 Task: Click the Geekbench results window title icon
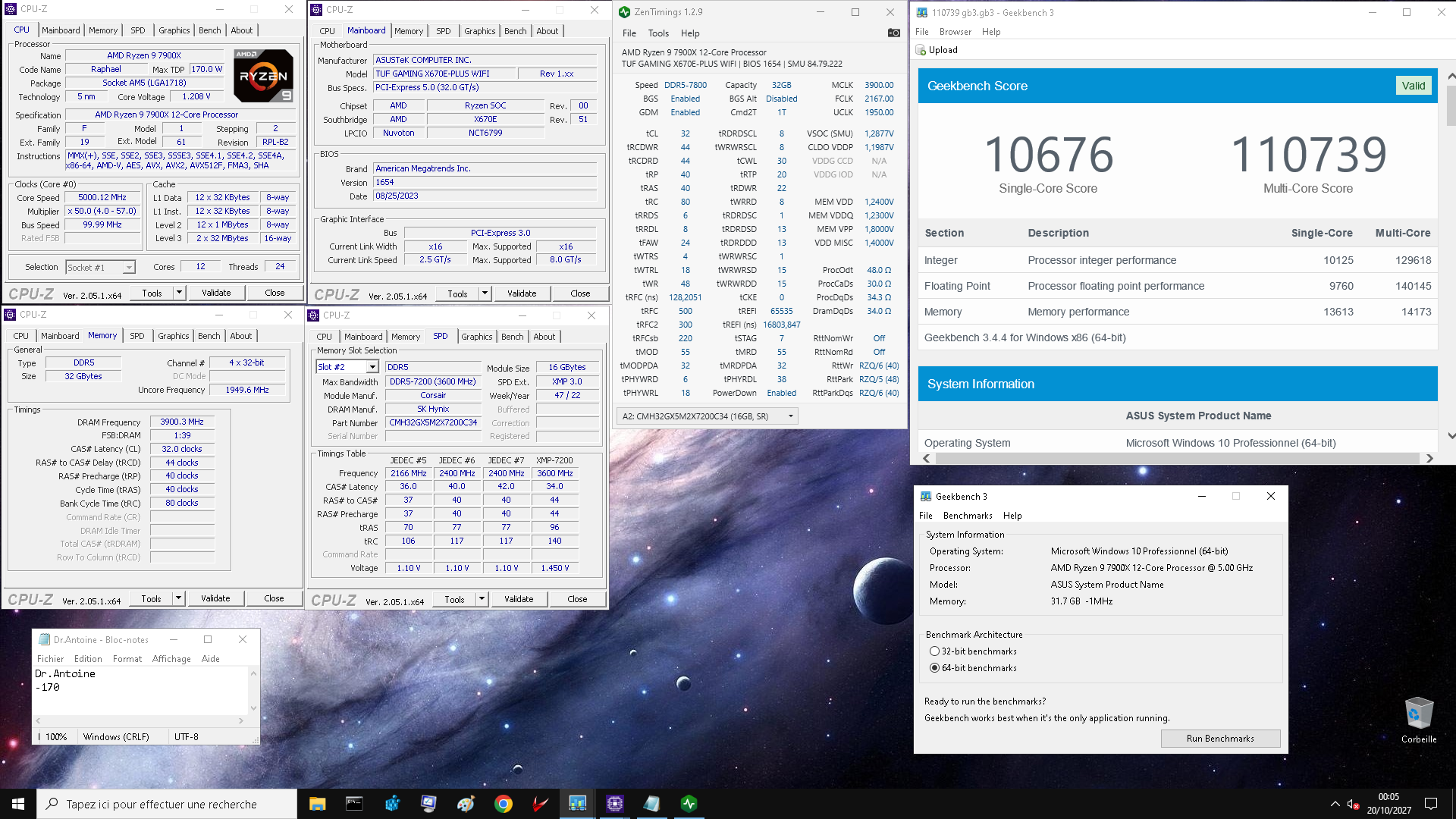922,12
